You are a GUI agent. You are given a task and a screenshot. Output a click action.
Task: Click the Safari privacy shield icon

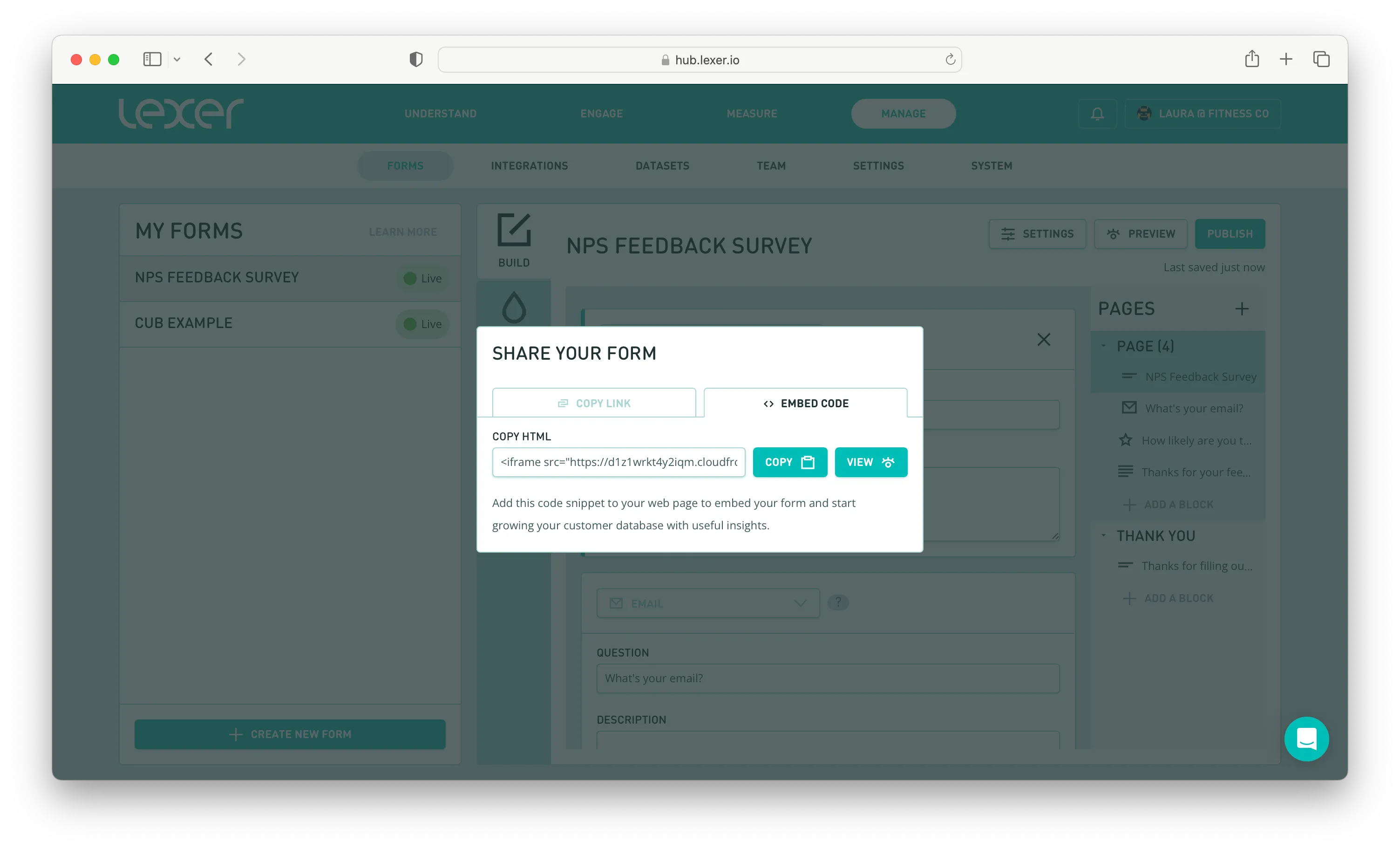(x=416, y=59)
